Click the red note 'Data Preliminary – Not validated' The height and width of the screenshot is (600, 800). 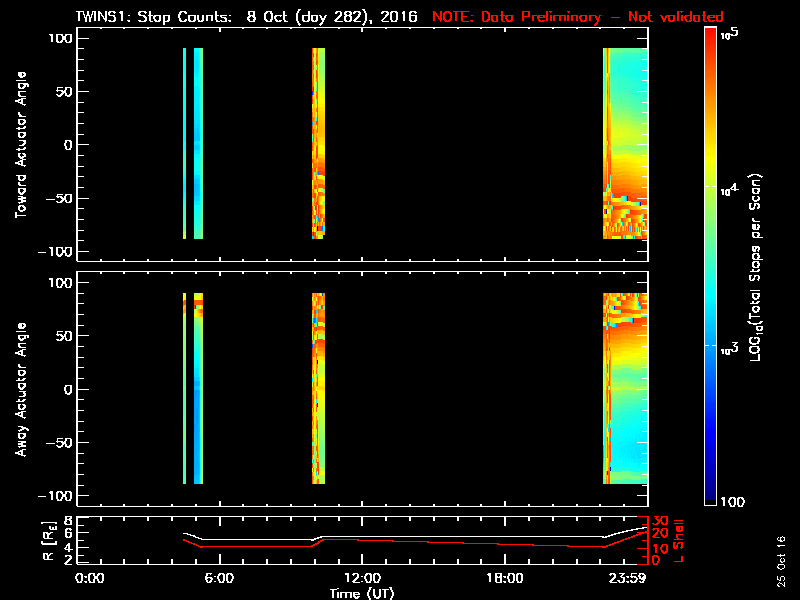point(602,17)
